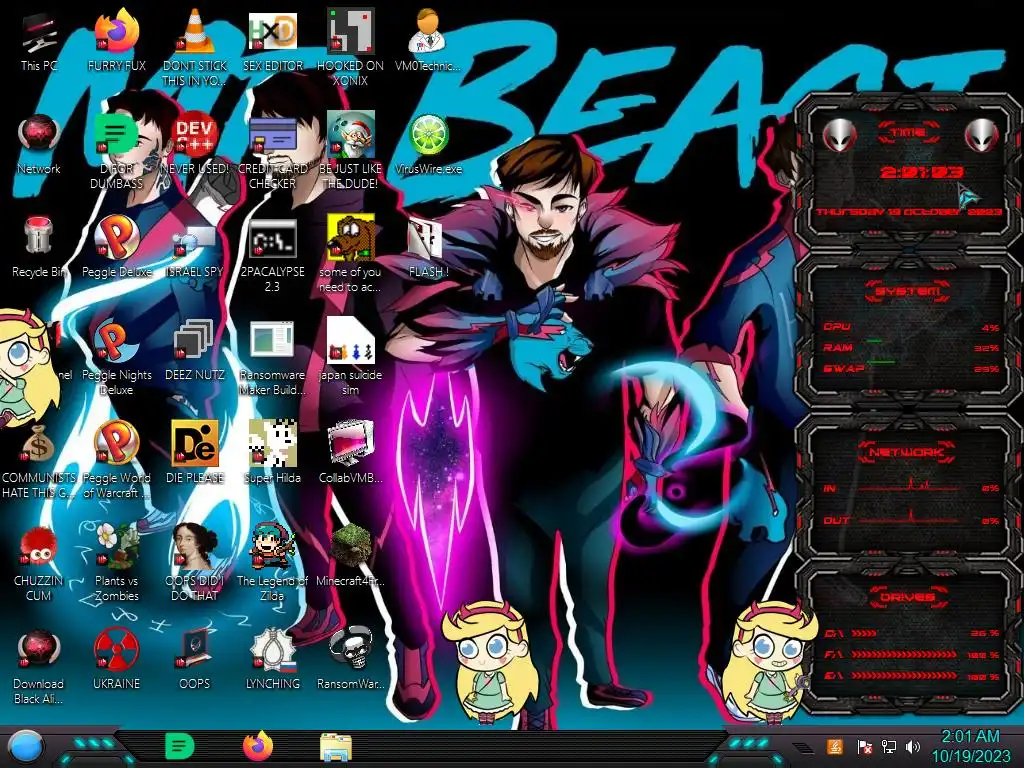Image resolution: width=1024 pixels, height=768 pixels.
Task: Launch Peggle World of Warcraft shortcut
Action: pos(116,460)
